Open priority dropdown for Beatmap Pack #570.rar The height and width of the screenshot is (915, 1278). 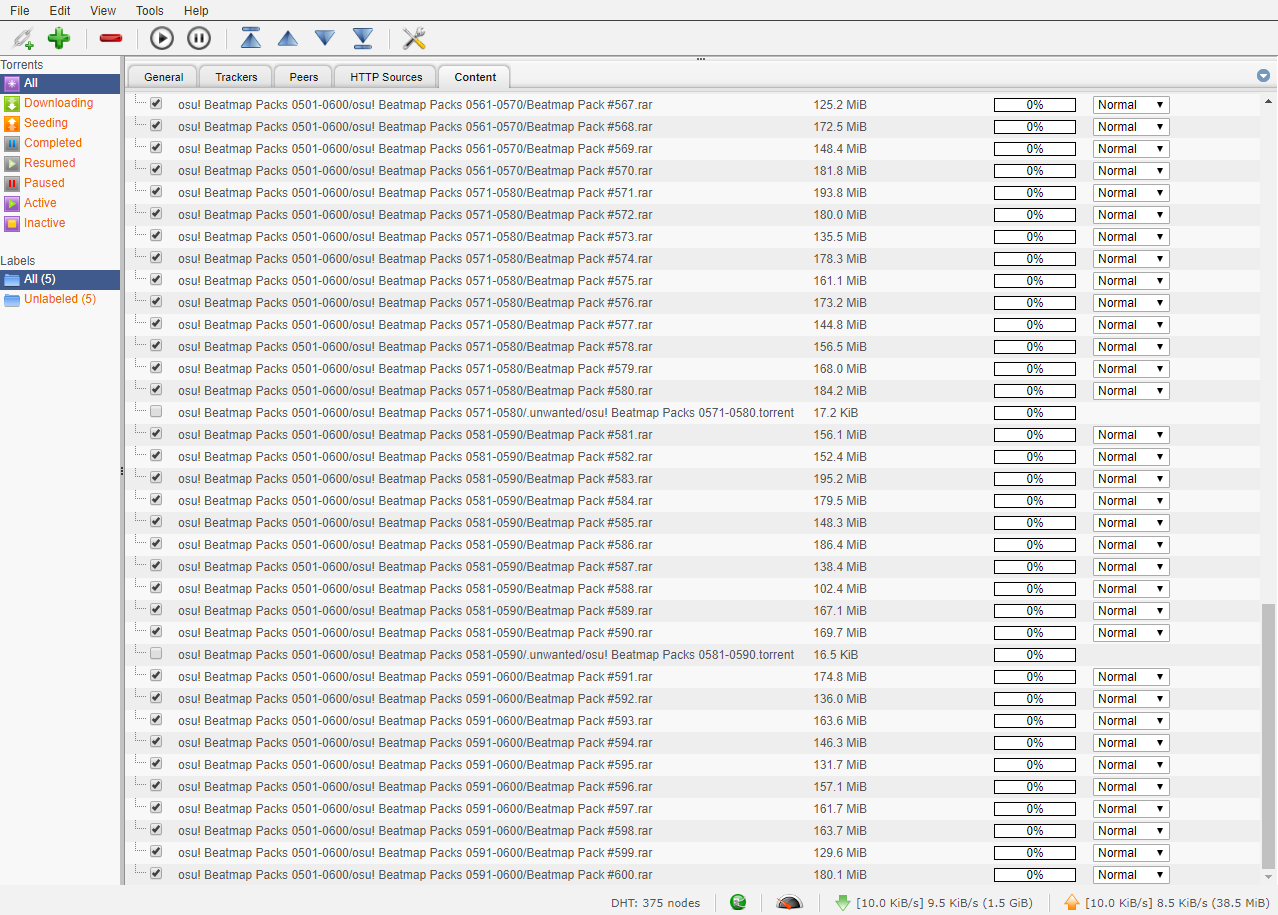click(1131, 171)
